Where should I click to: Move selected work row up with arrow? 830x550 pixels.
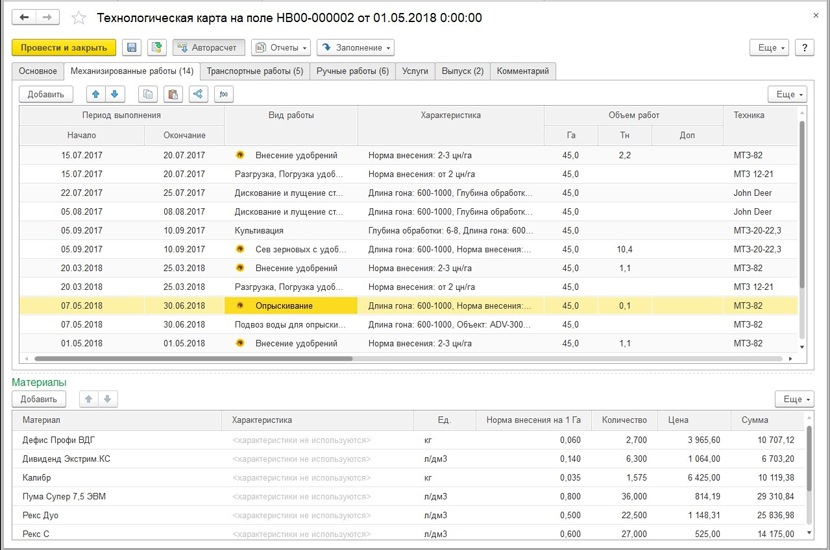tap(96, 94)
